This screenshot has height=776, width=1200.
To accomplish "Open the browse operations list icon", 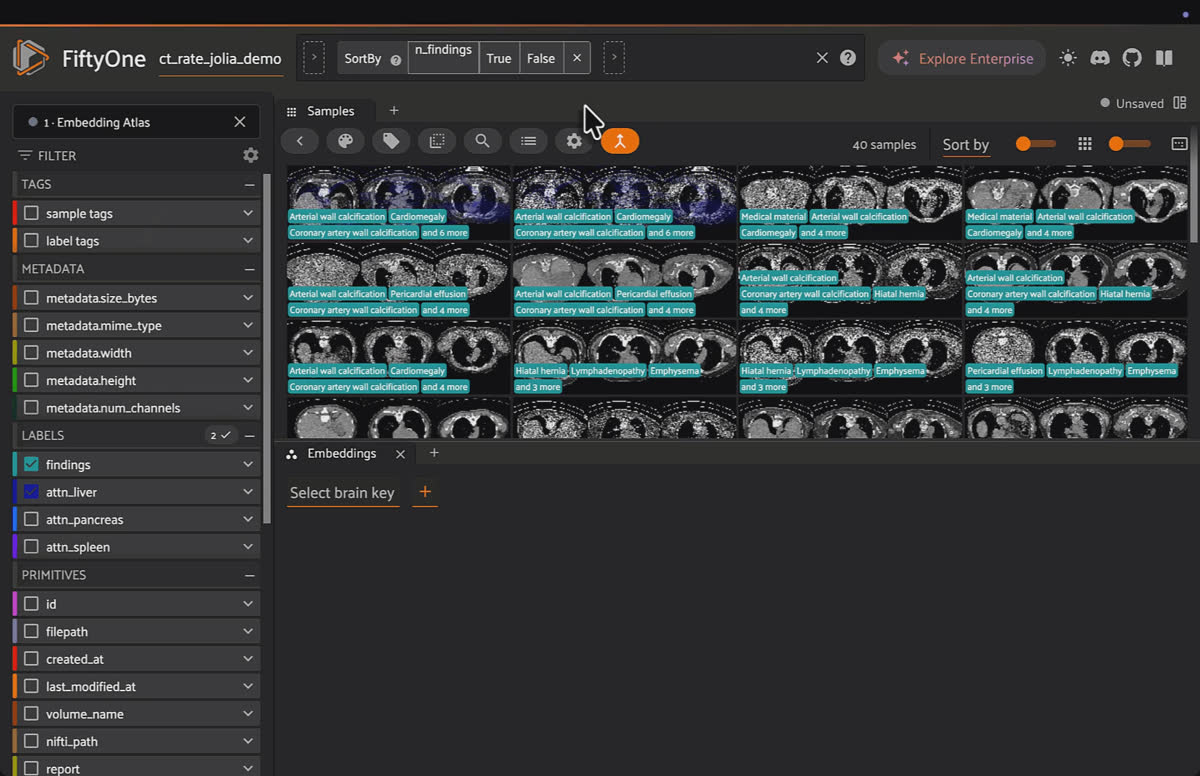I will [x=528, y=141].
